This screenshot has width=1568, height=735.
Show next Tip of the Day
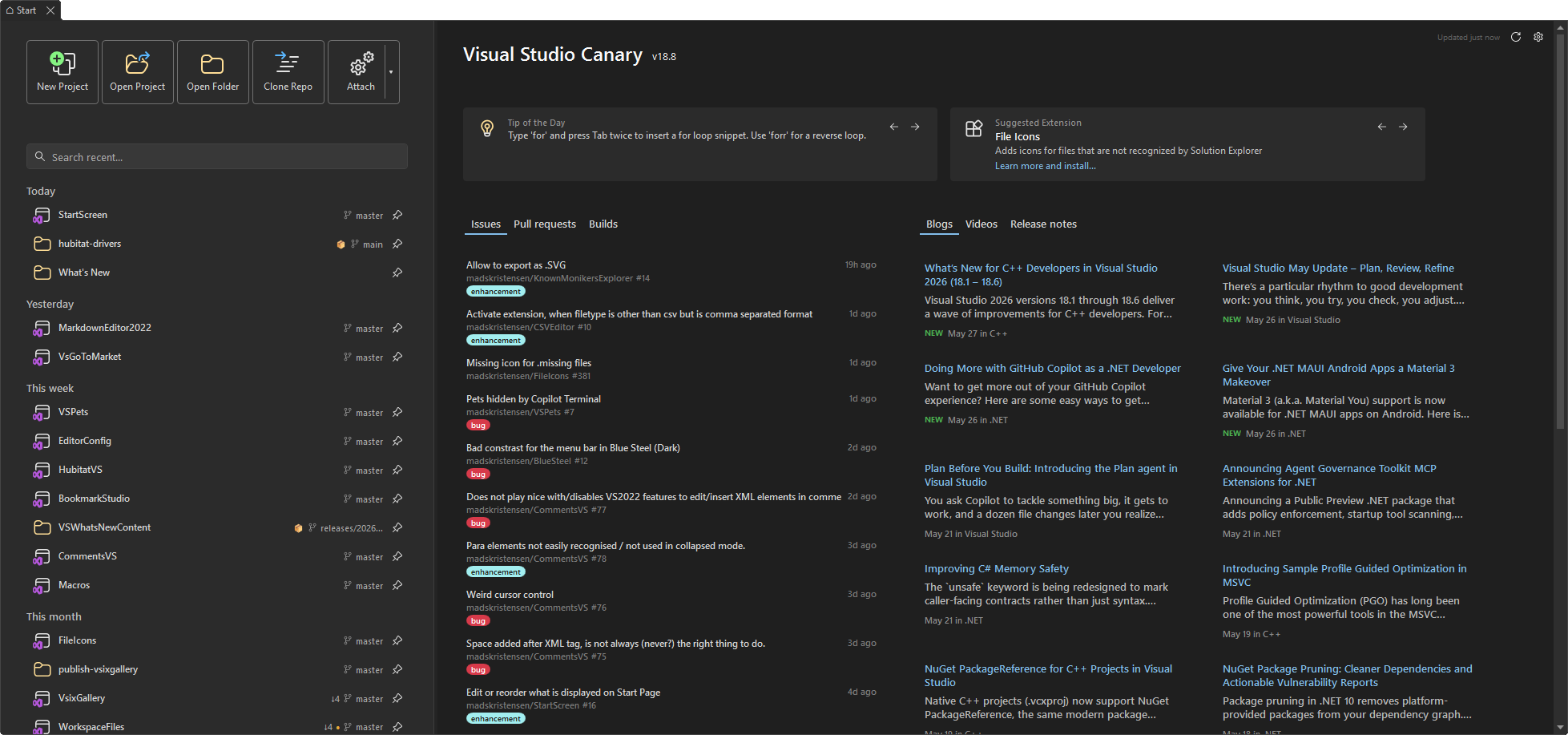point(915,127)
